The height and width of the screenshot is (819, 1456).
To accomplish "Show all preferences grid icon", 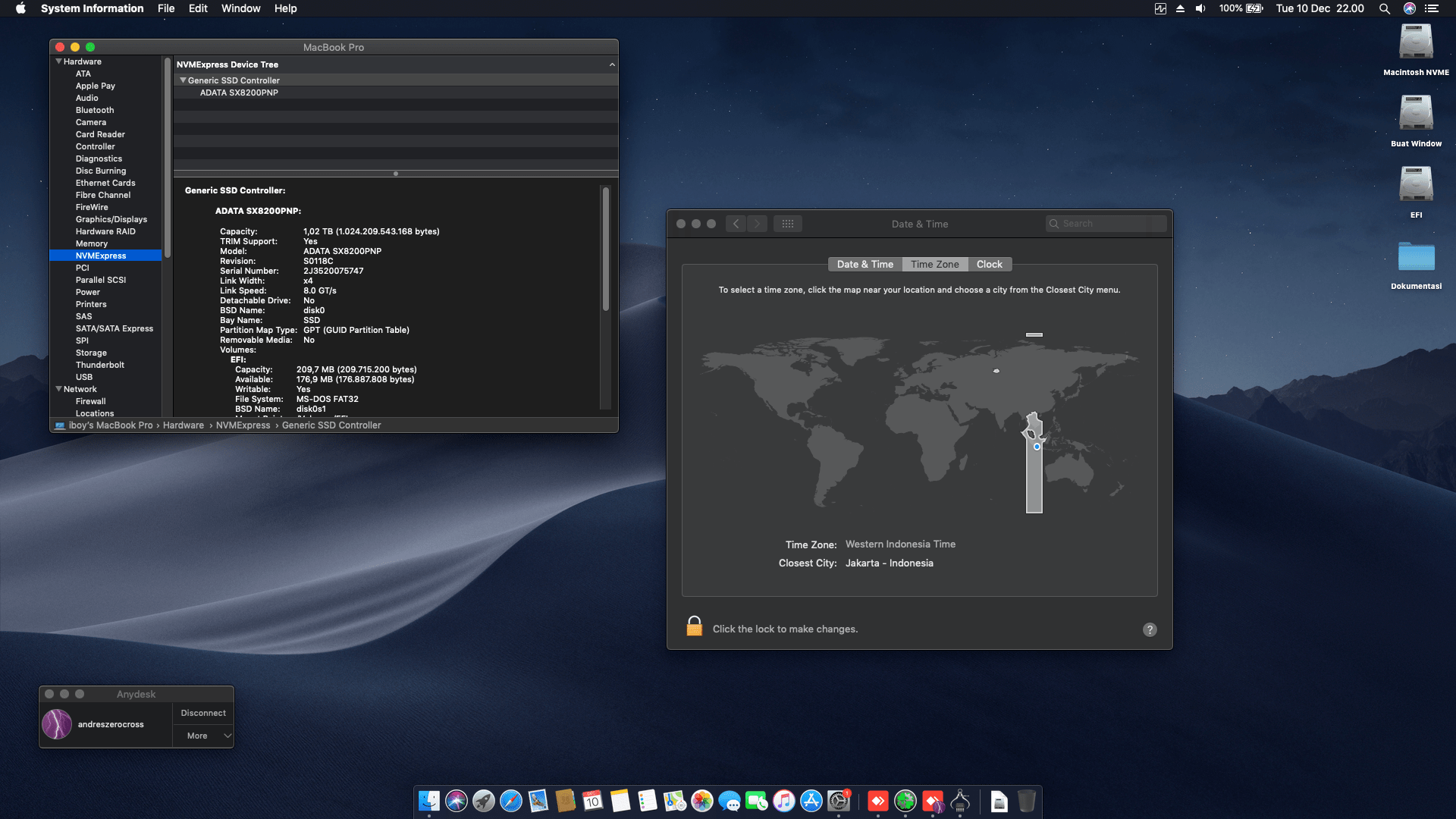I will [x=788, y=224].
